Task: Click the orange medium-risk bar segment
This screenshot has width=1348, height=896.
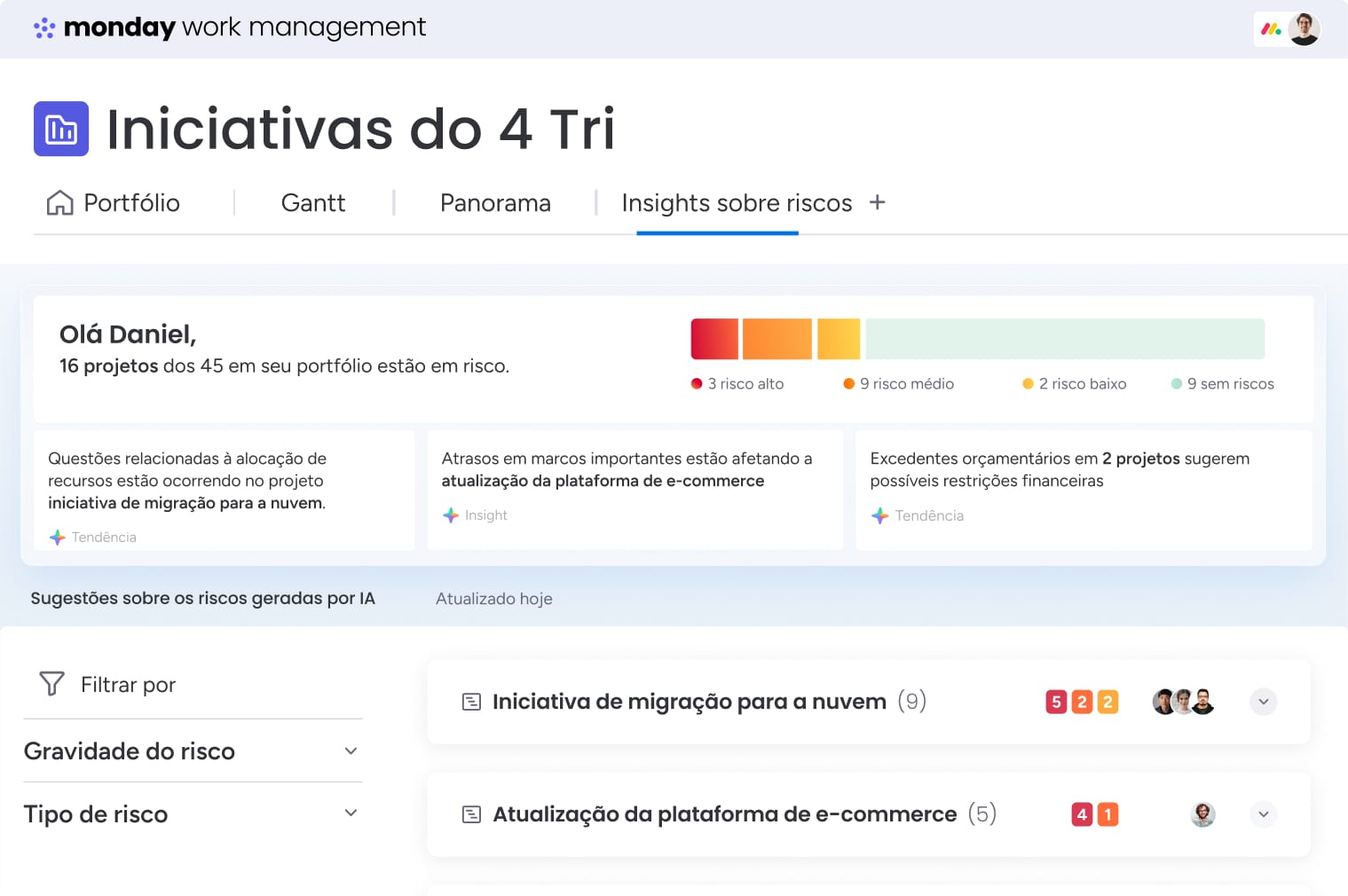Action: (777, 339)
